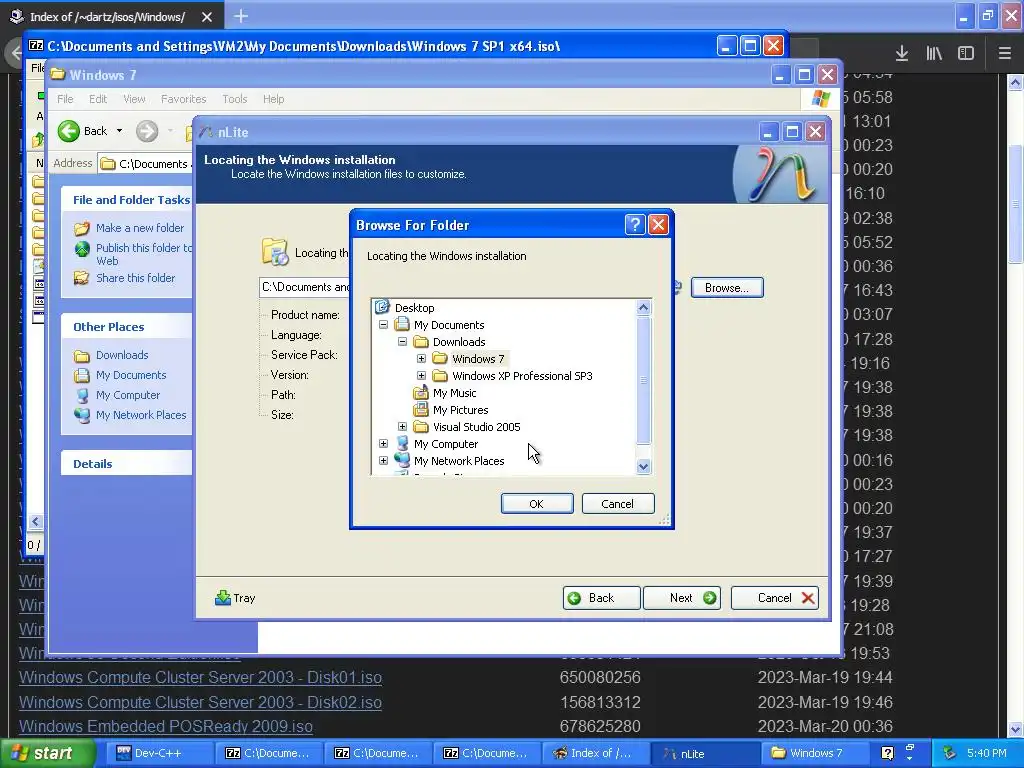Open Windows Start menu
The image size is (1024, 768).
click(48, 754)
